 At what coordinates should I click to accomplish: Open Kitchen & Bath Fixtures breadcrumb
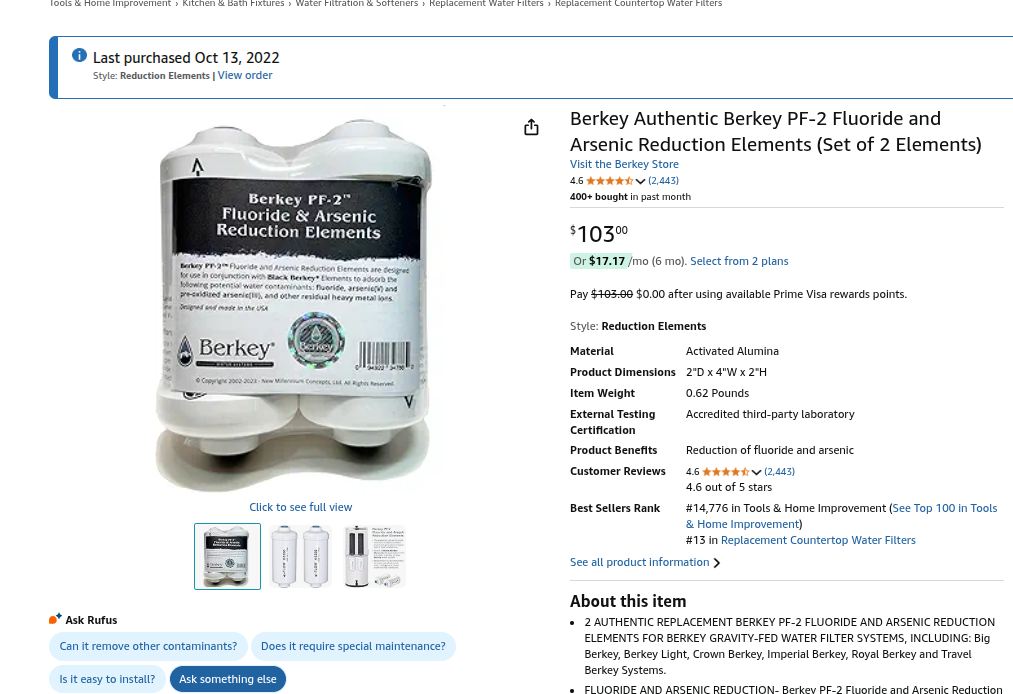pyautogui.click(x=233, y=4)
